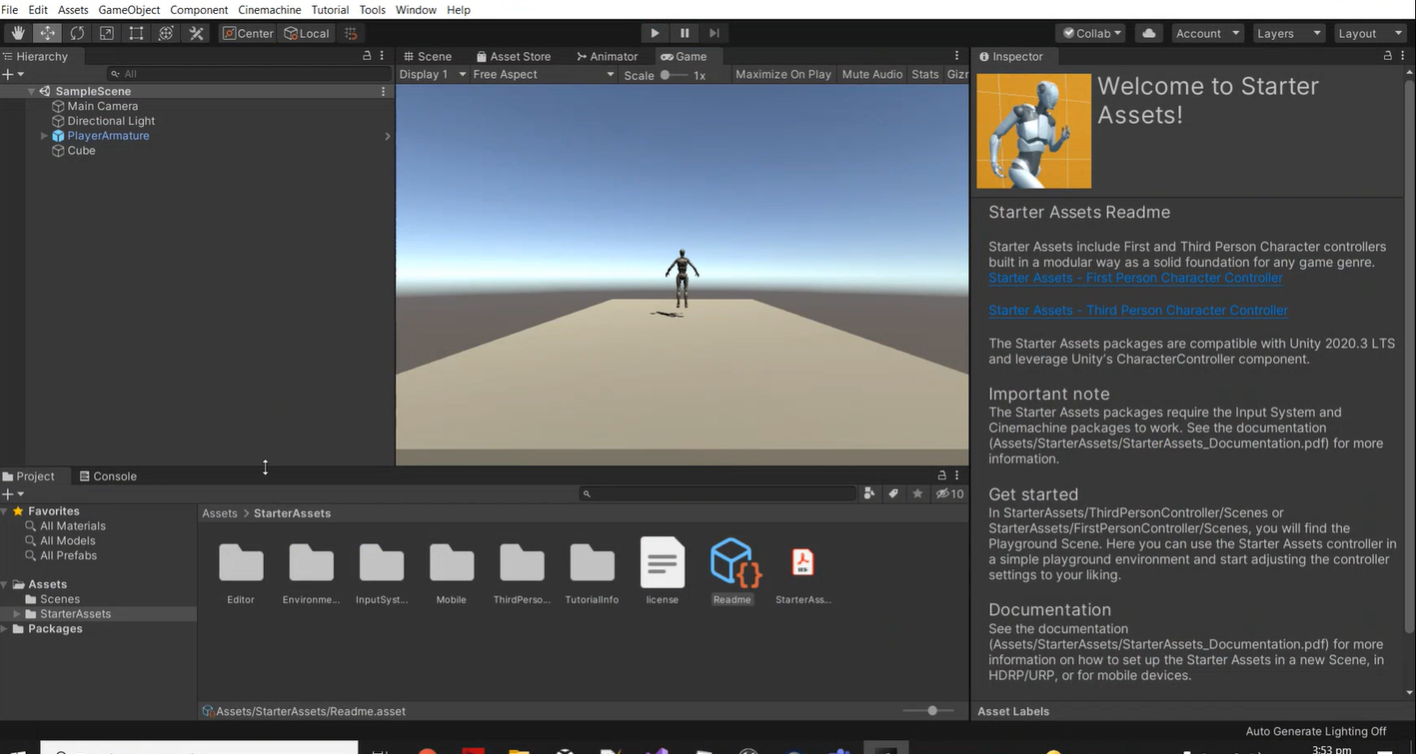1416x754 pixels.
Task: Switch to the Asset Store tab
Action: [513, 56]
